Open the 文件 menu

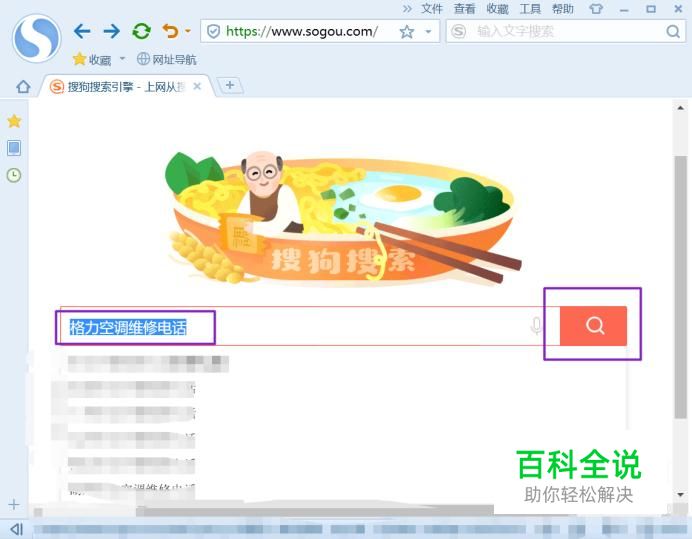pos(432,9)
